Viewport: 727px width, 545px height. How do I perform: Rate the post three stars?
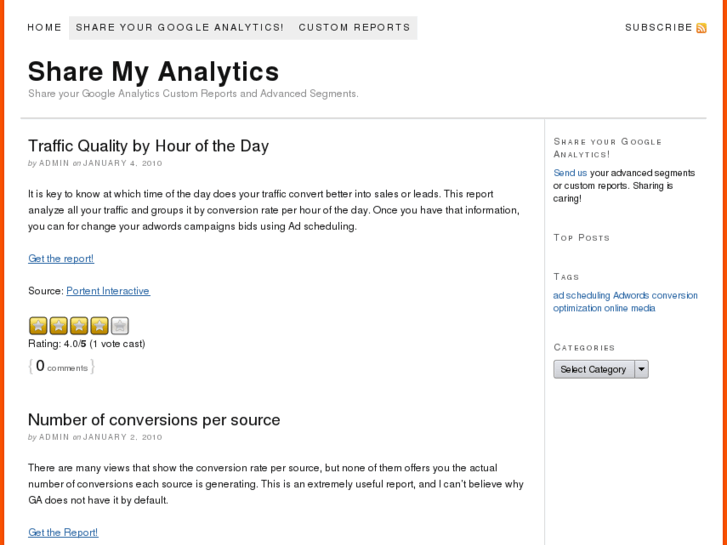[79, 325]
